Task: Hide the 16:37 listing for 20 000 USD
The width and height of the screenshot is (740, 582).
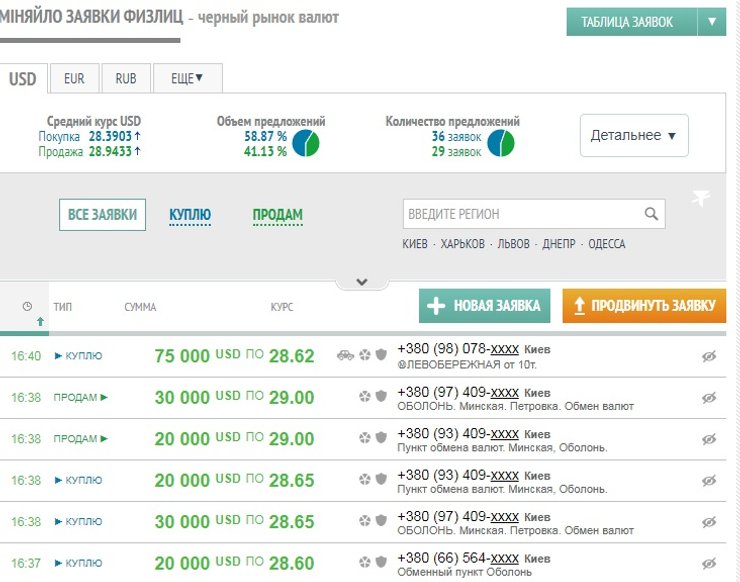Action: (x=709, y=564)
